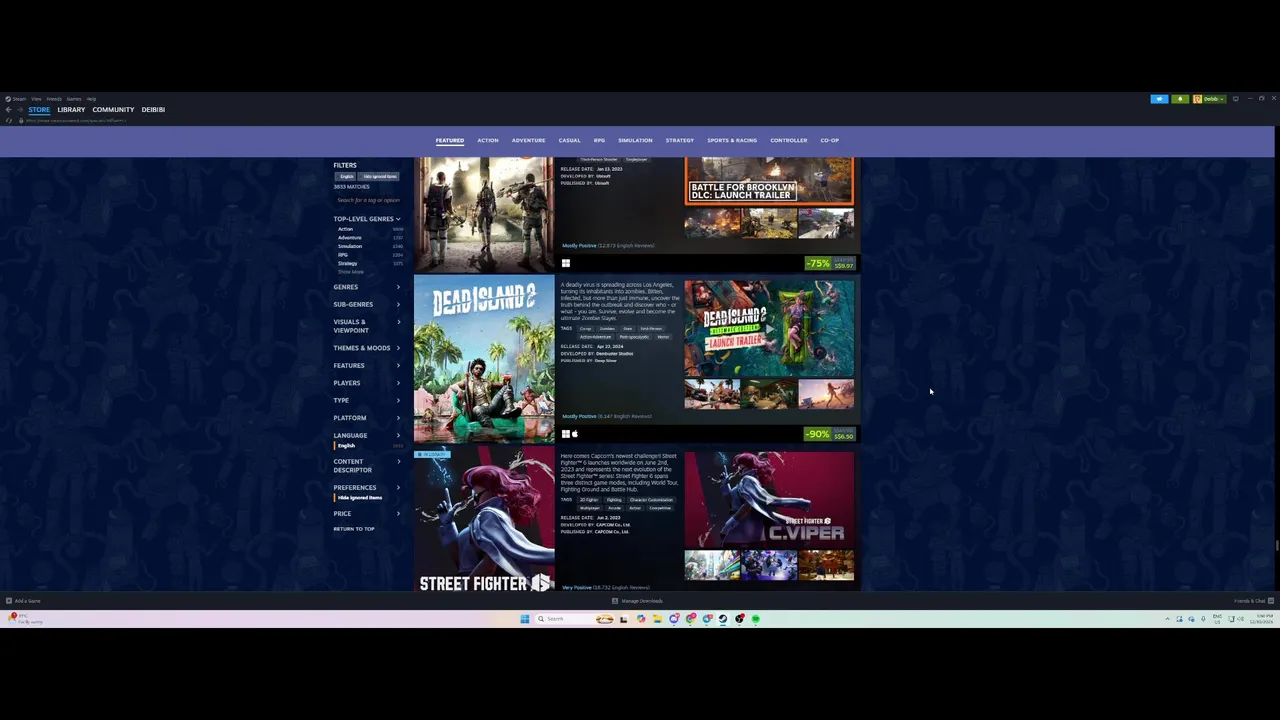
Task: Open File Explorer folder in the taskbar
Action: (657, 619)
